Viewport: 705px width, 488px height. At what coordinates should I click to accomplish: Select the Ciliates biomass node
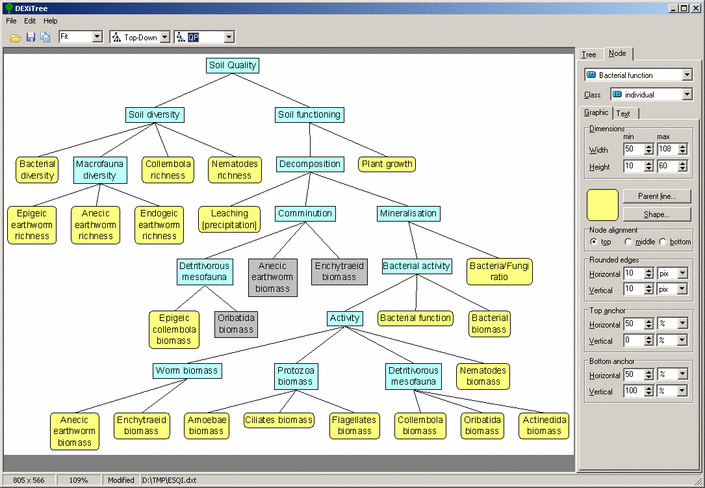click(279, 420)
